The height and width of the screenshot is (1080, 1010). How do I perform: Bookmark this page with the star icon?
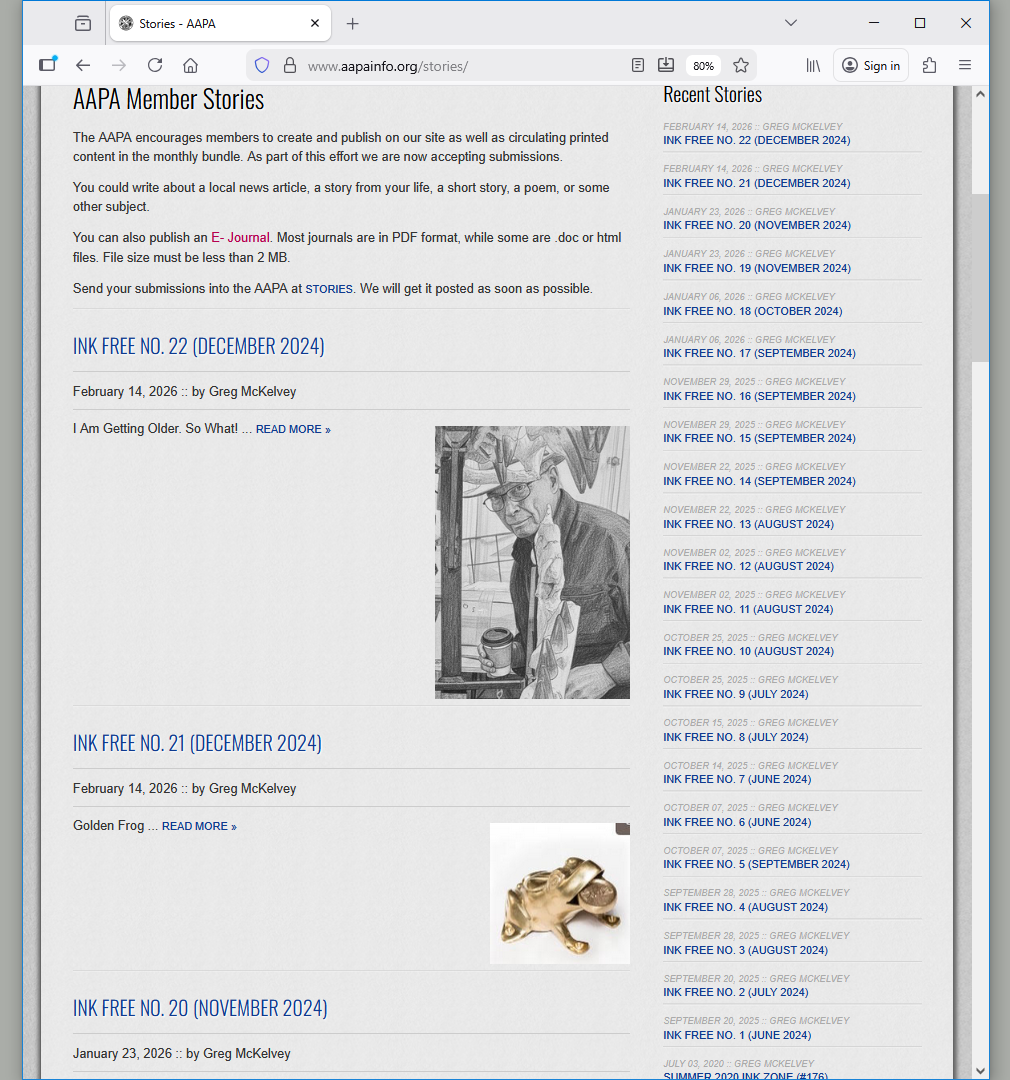tap(740, 65)
